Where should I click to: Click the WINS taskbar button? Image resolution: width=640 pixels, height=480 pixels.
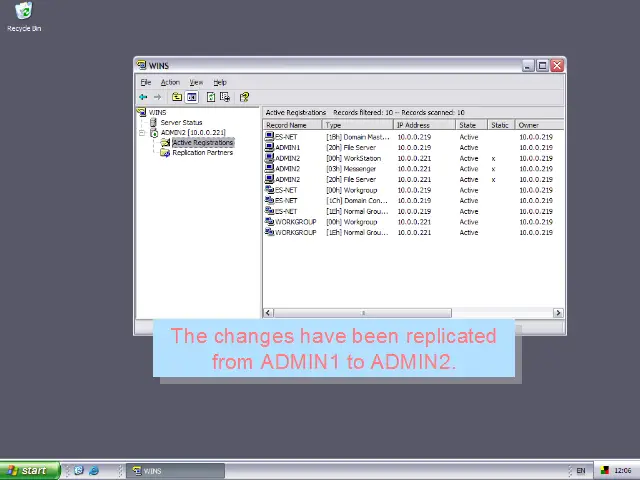point(176,471)
